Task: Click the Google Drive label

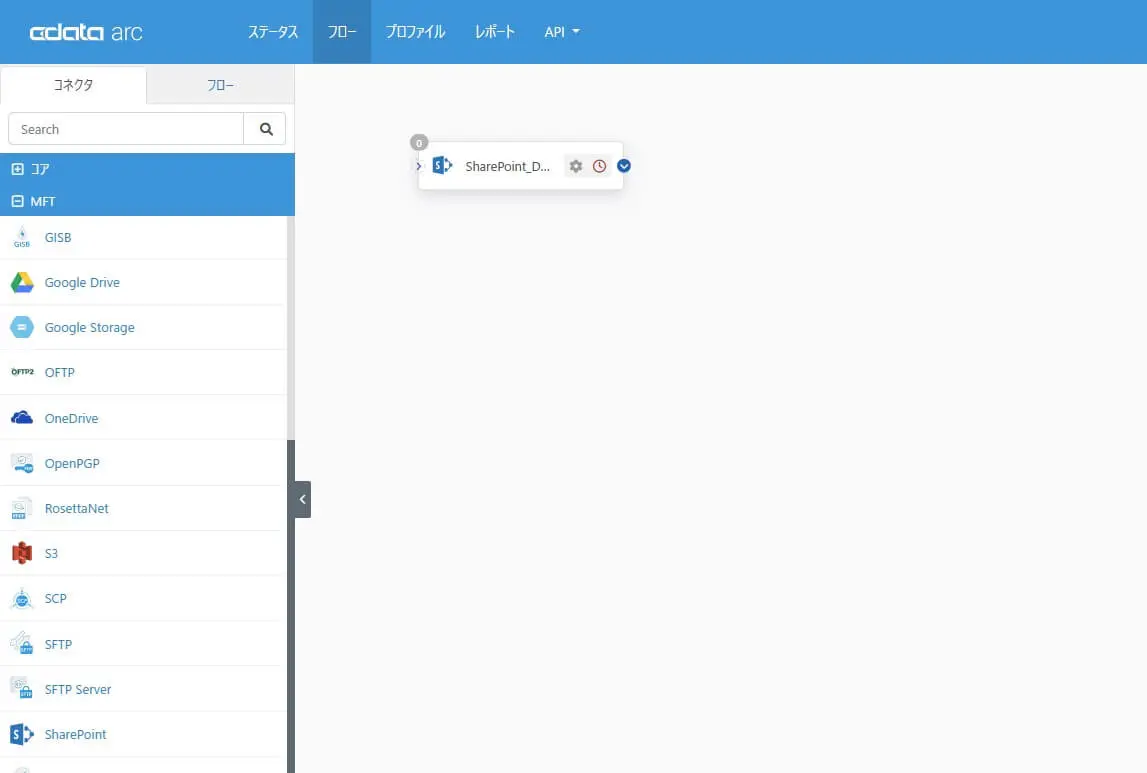Action: tap(82, 283)
